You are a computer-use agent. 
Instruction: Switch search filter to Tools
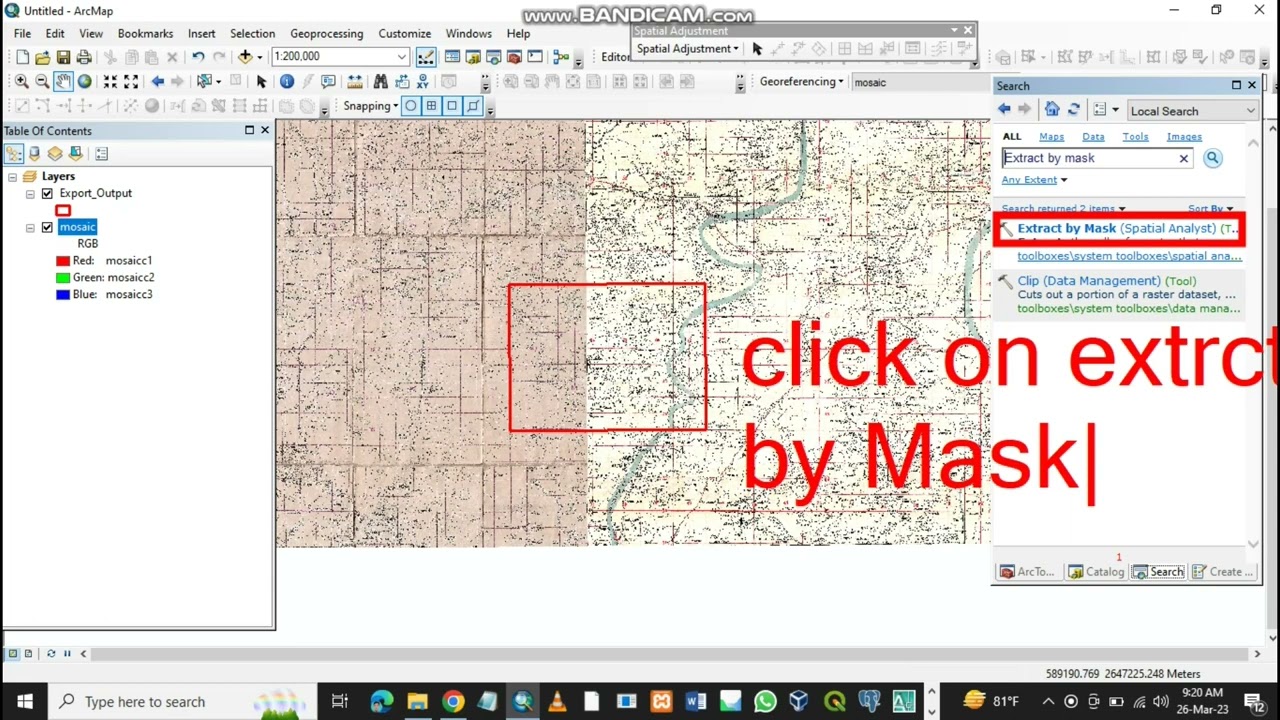click(x=1135, y=137)
